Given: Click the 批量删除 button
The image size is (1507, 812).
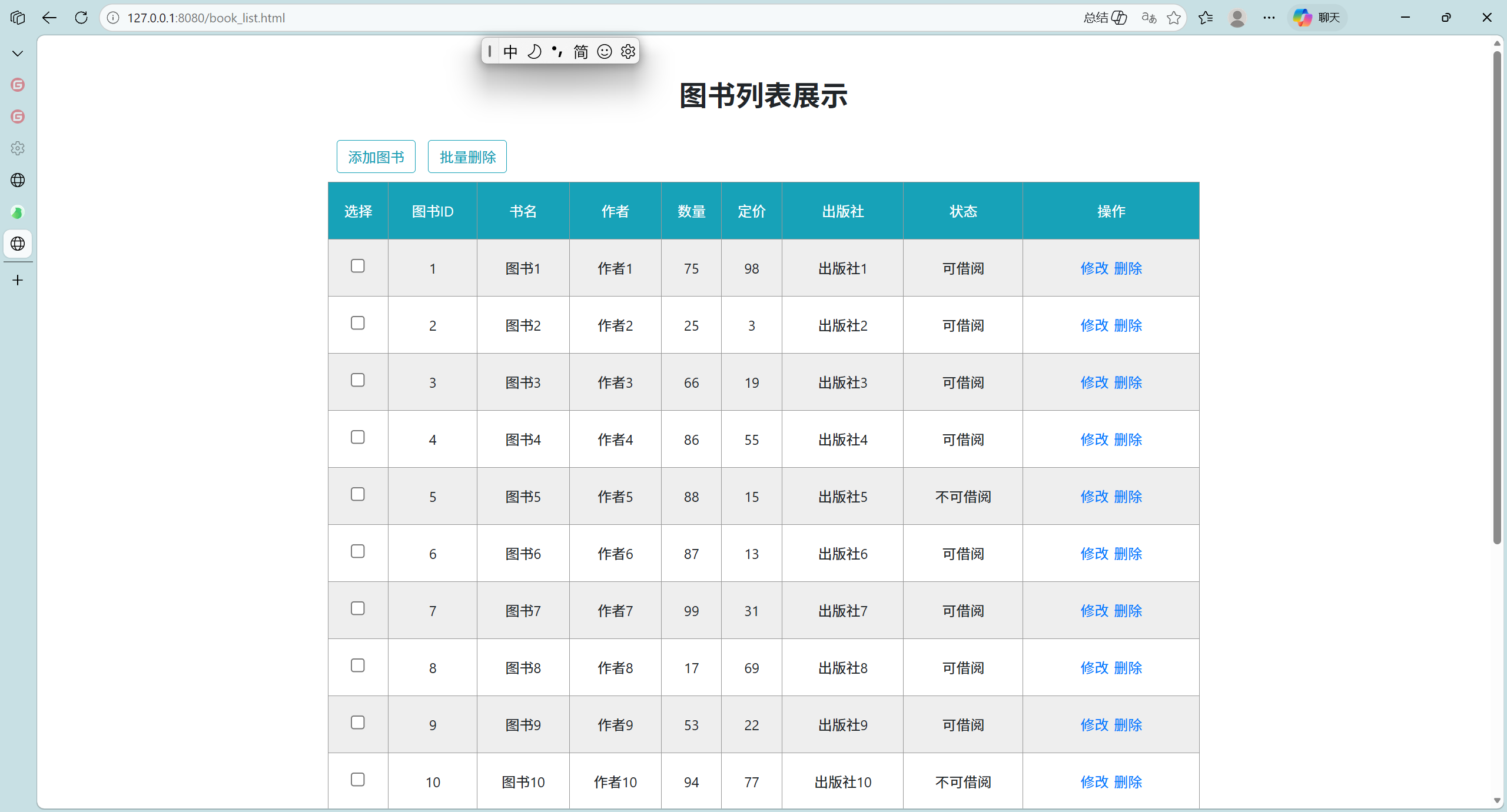Looking at the screenshot, I should click(x=467, y=157).
